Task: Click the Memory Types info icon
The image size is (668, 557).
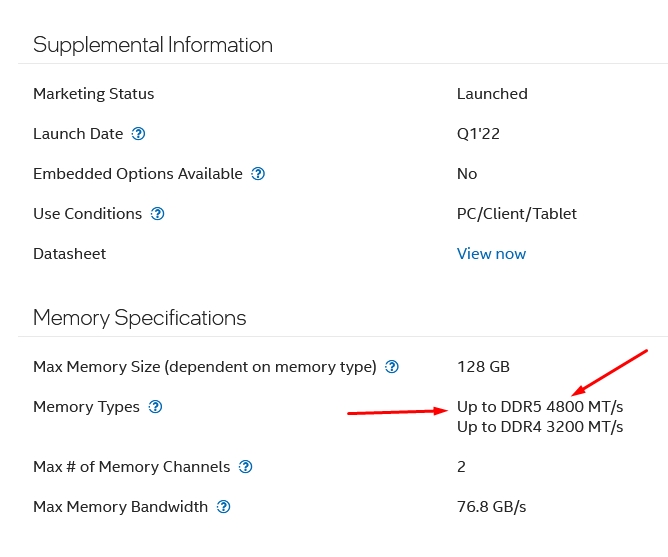Action: [x=155, y=407]
